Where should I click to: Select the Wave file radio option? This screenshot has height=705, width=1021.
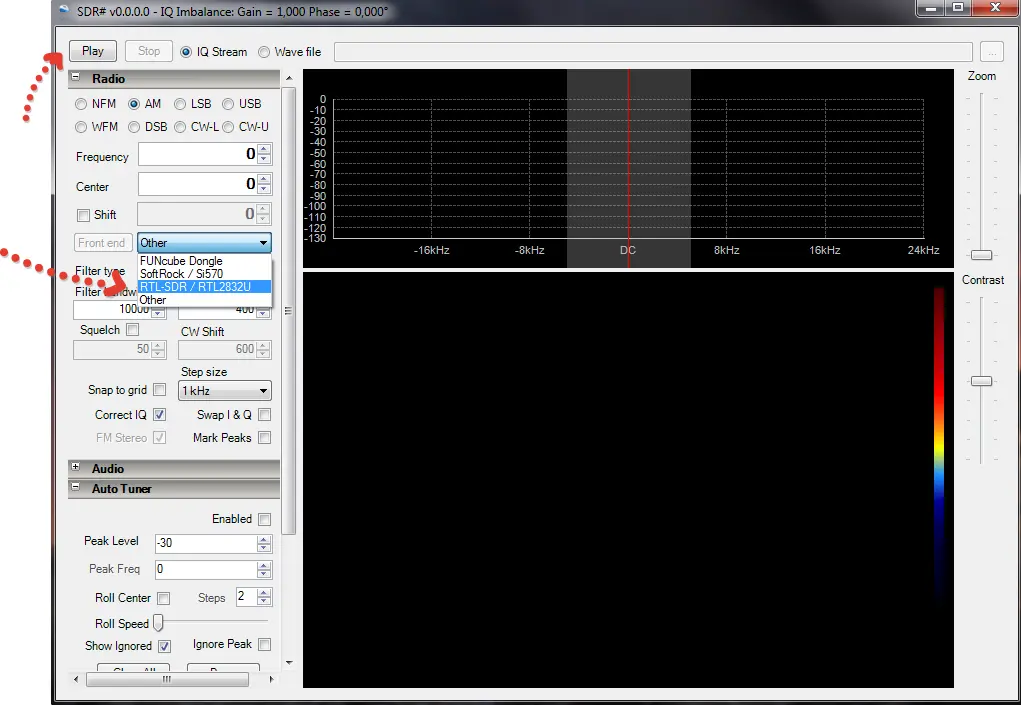264,52
